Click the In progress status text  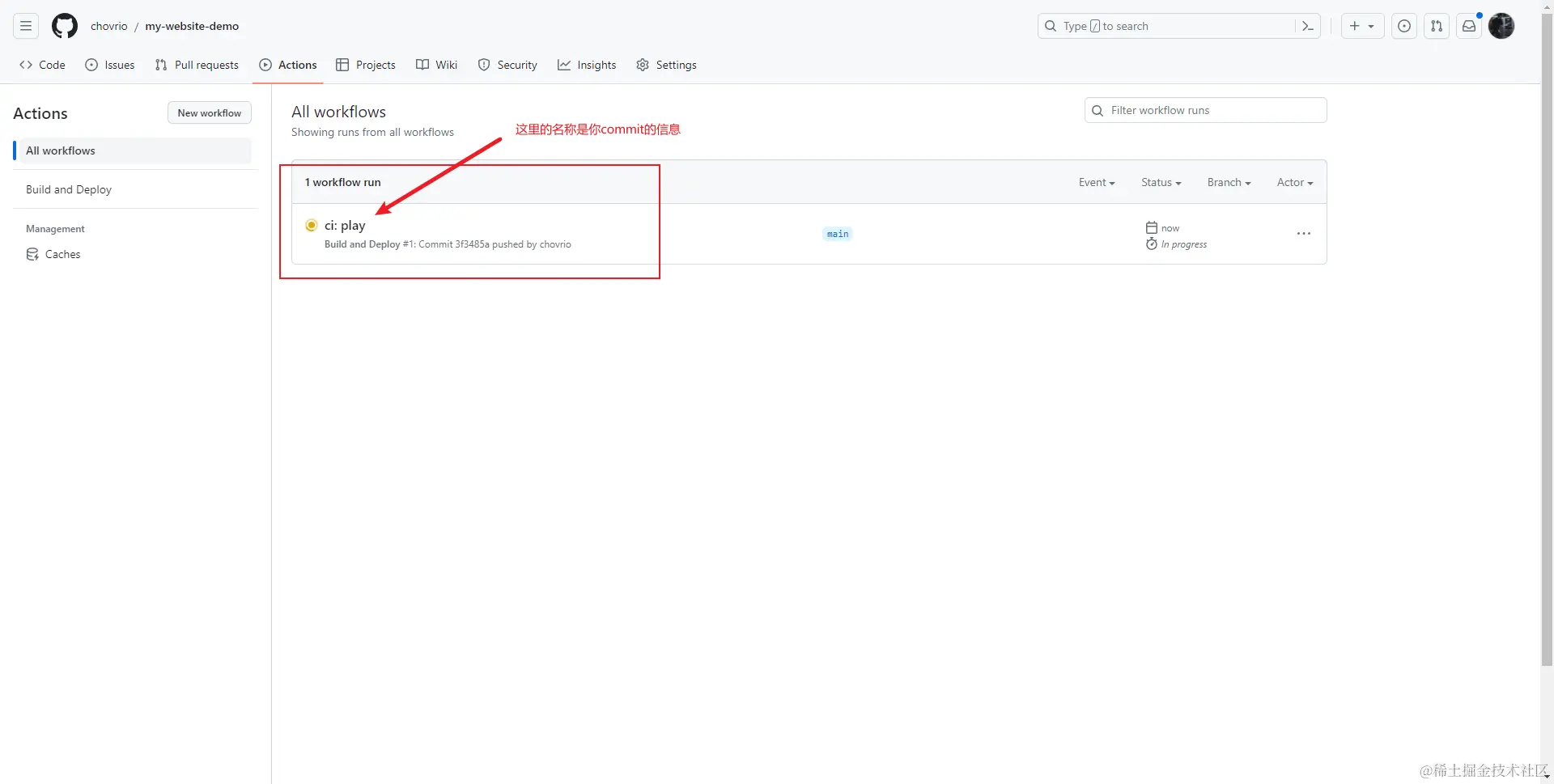click(1184, 244)
